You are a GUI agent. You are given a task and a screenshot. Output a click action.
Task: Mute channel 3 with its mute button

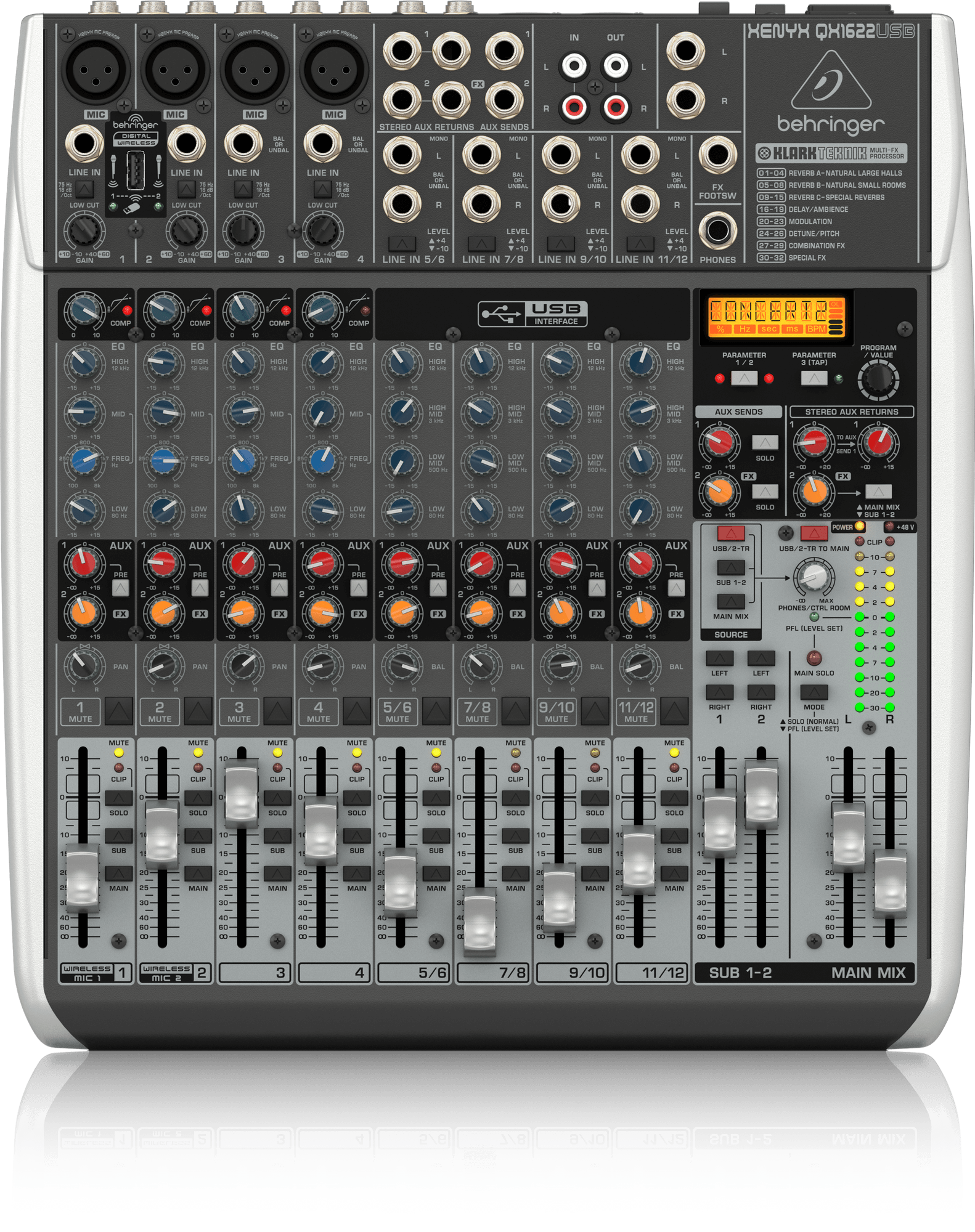click(278, 711)
